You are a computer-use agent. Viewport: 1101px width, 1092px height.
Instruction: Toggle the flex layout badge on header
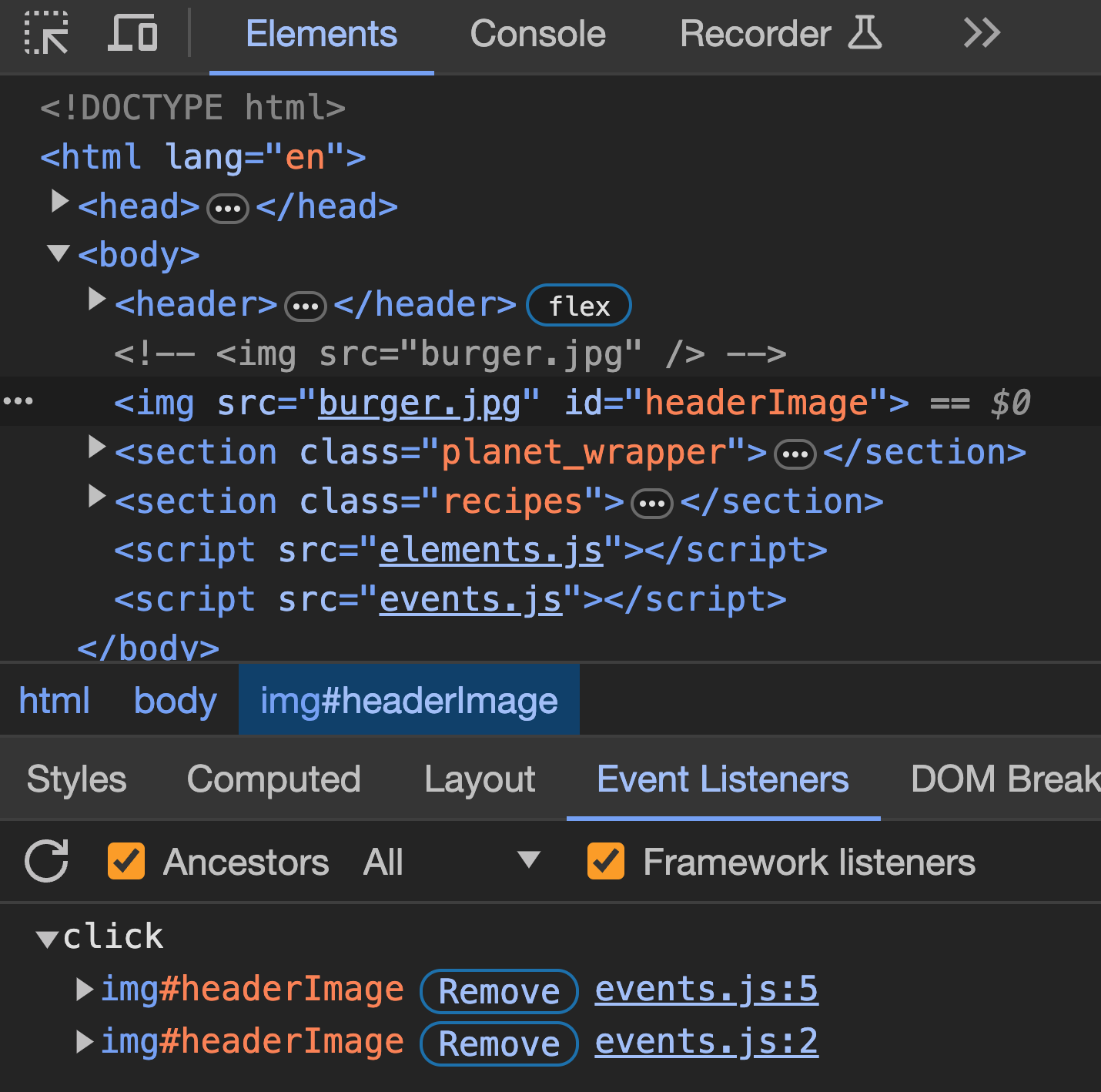[579, 306]
